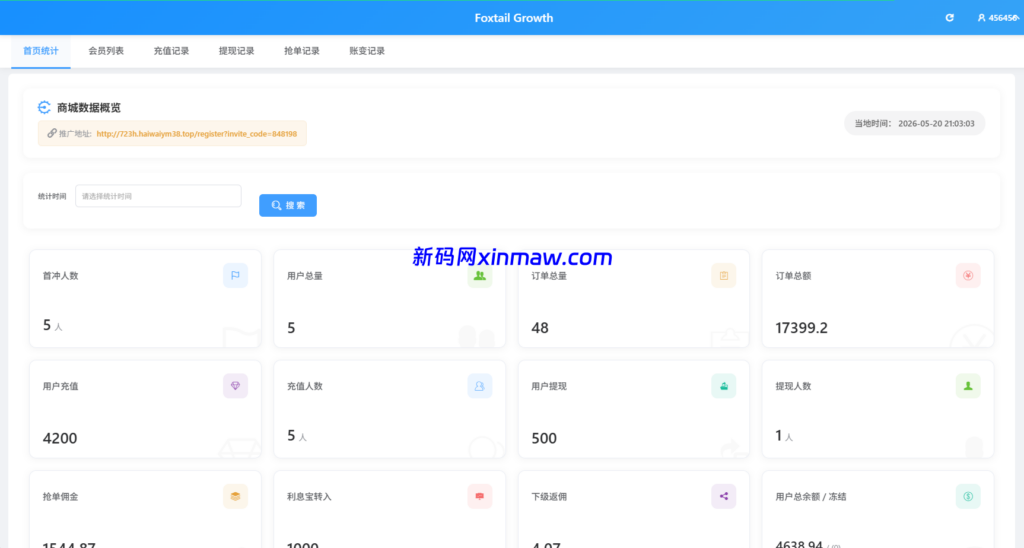
Task: Open the 会员列表 tab
Action: pos(106,51)
